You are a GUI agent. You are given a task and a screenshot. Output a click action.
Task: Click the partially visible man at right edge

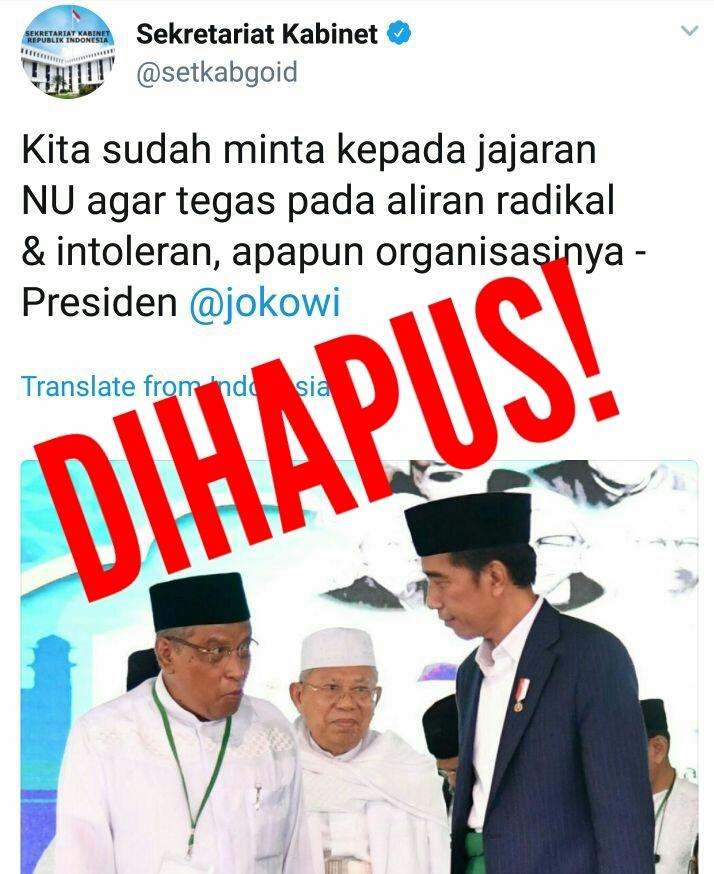tap(669, 786)
